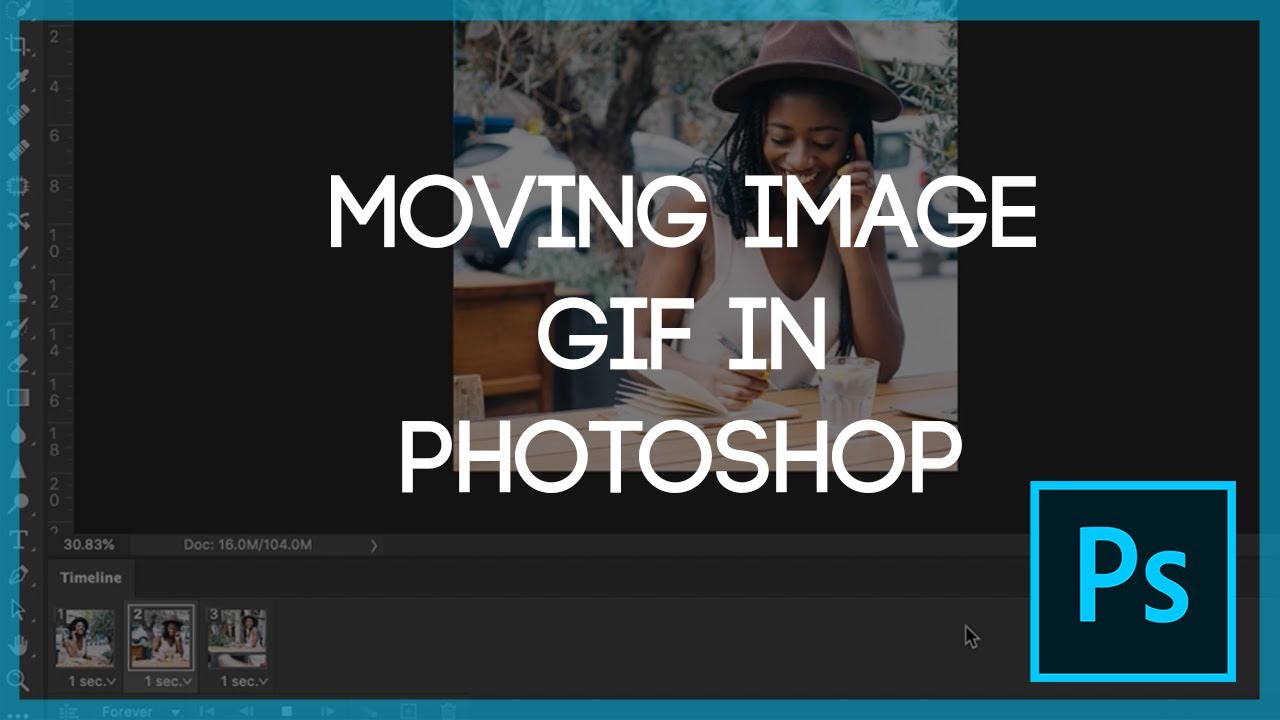
Task: Open frame 1 delay dropdown
Action: pyautogui.click(x=92, y=681)
